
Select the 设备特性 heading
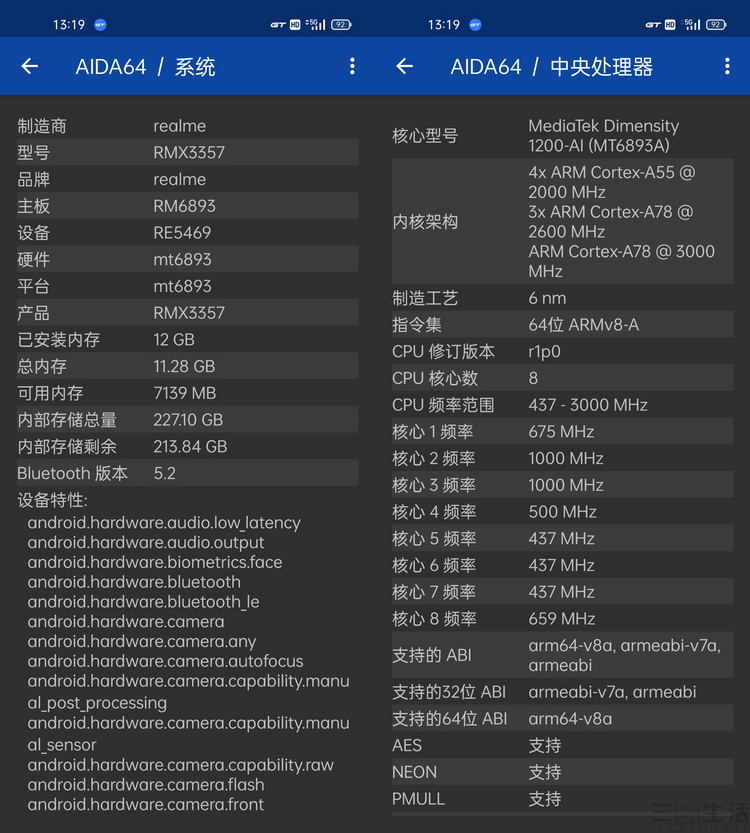pos(52,500)
